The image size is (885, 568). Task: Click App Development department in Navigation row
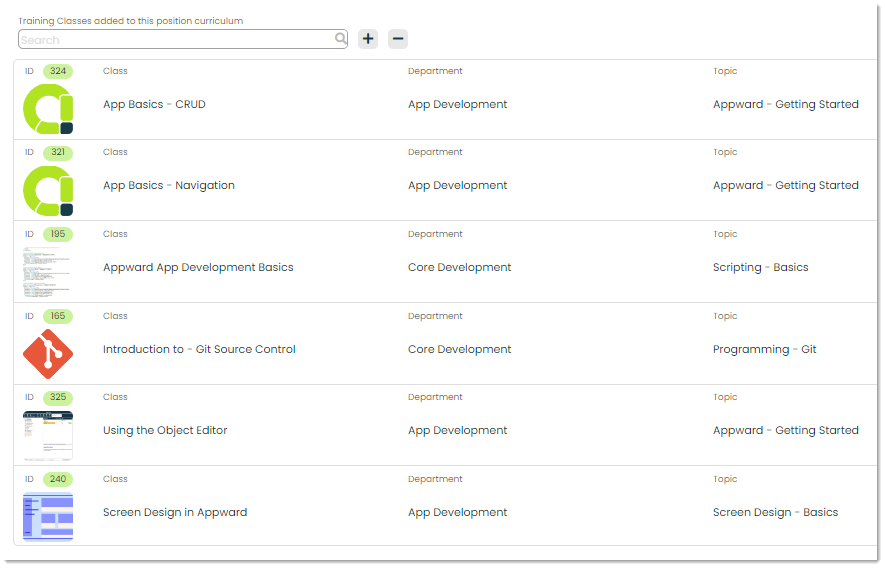[458, 186]
